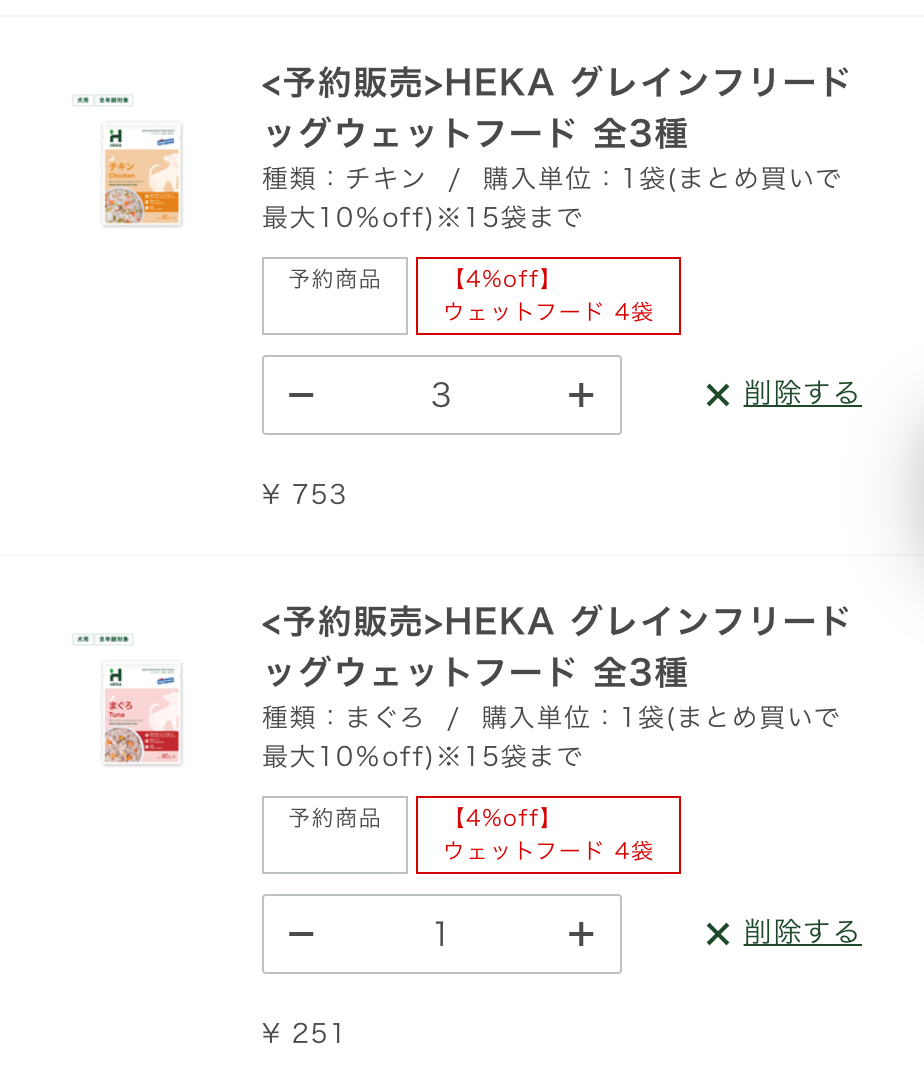This screenshot has width=924, height=1074.
Task: Click 削除する link for the まぐろ item
Action: tap(802, 933)
